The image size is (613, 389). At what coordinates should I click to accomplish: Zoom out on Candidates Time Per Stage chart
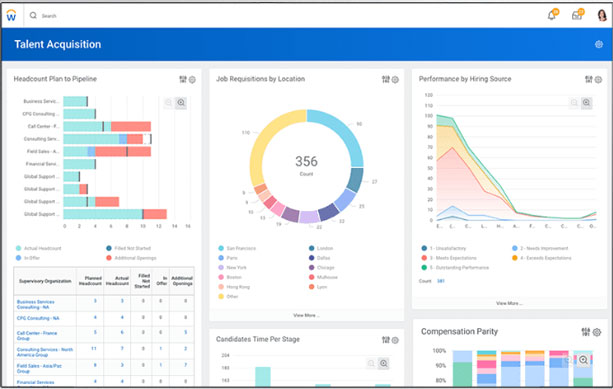371,364
